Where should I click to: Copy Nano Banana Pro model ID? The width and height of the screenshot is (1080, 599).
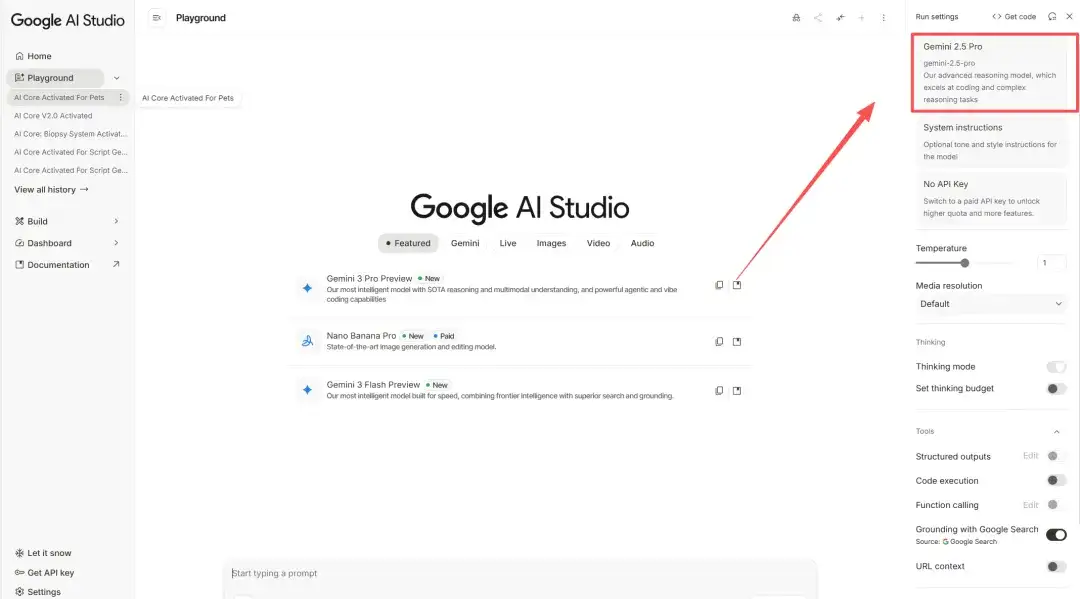[719, 341]
